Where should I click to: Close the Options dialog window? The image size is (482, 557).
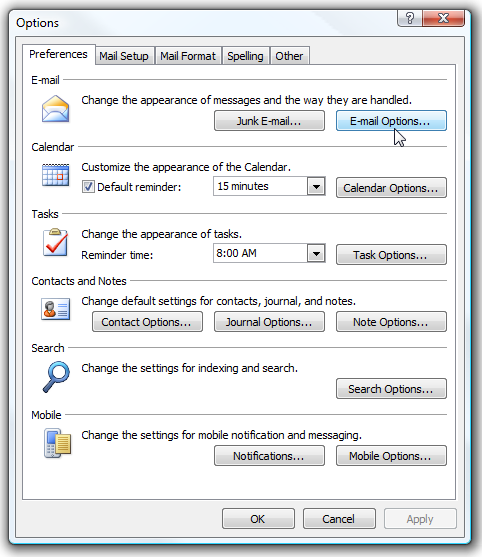[x=443, y=18]
